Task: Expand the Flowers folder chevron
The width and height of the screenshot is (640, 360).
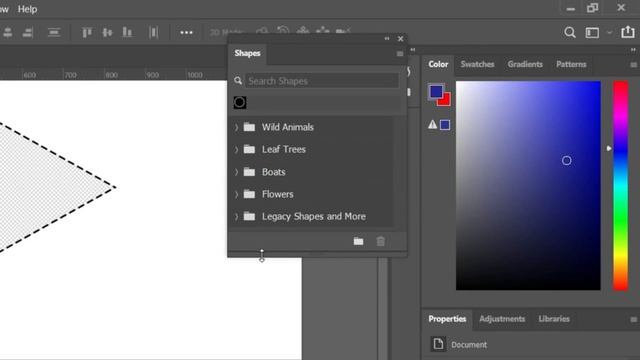Action: (236, 194)
